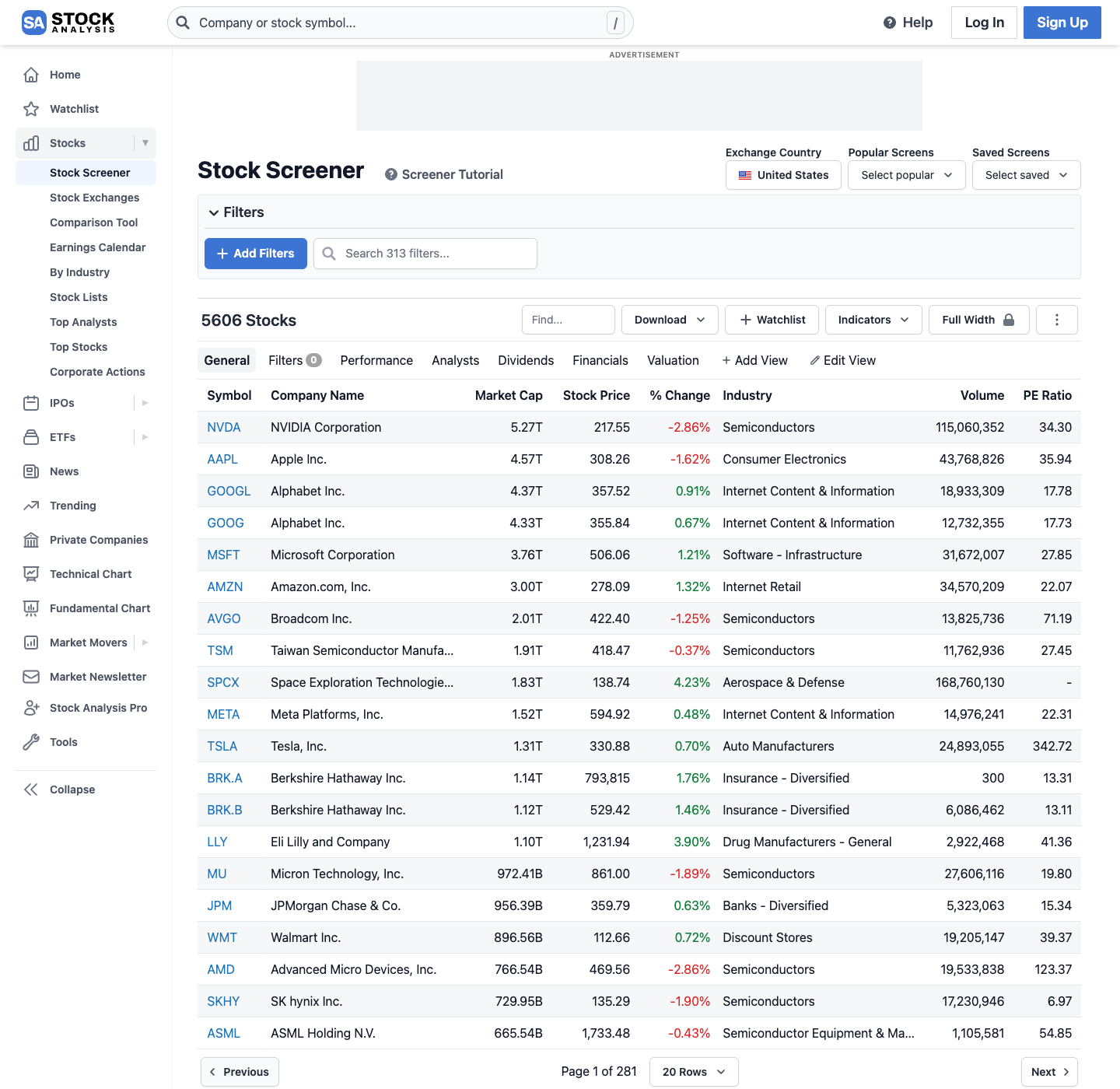
Task: Click the Help question mark icon
Action: (890, 23)
